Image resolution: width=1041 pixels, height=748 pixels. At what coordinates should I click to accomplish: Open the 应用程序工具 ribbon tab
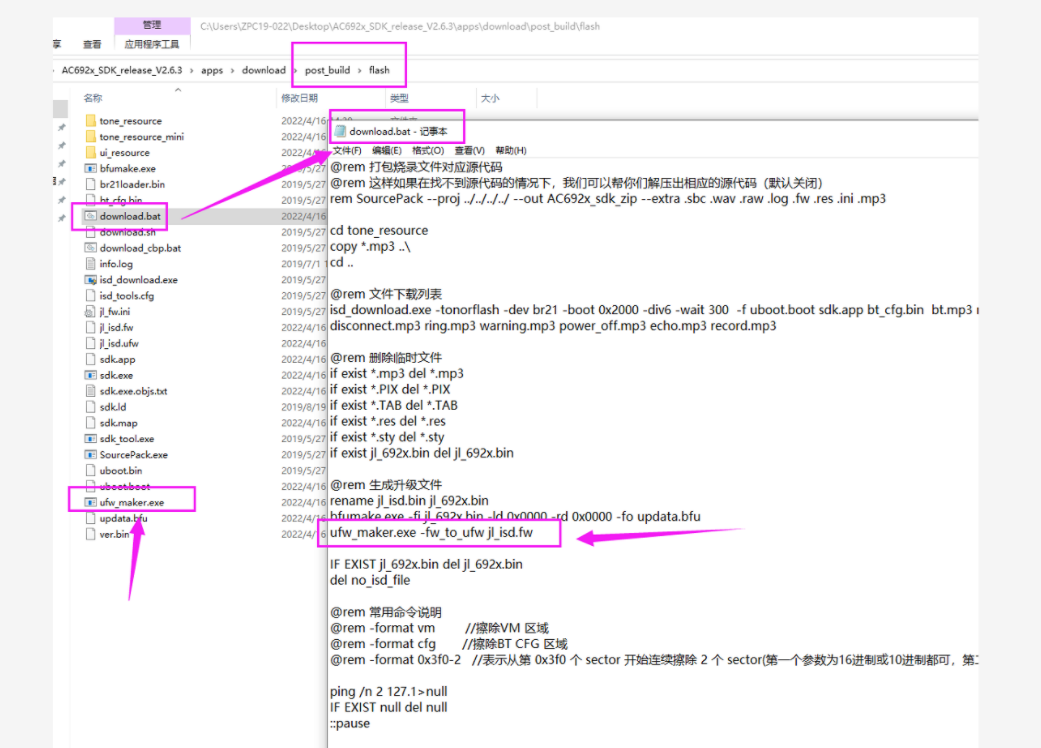(152, 44)
